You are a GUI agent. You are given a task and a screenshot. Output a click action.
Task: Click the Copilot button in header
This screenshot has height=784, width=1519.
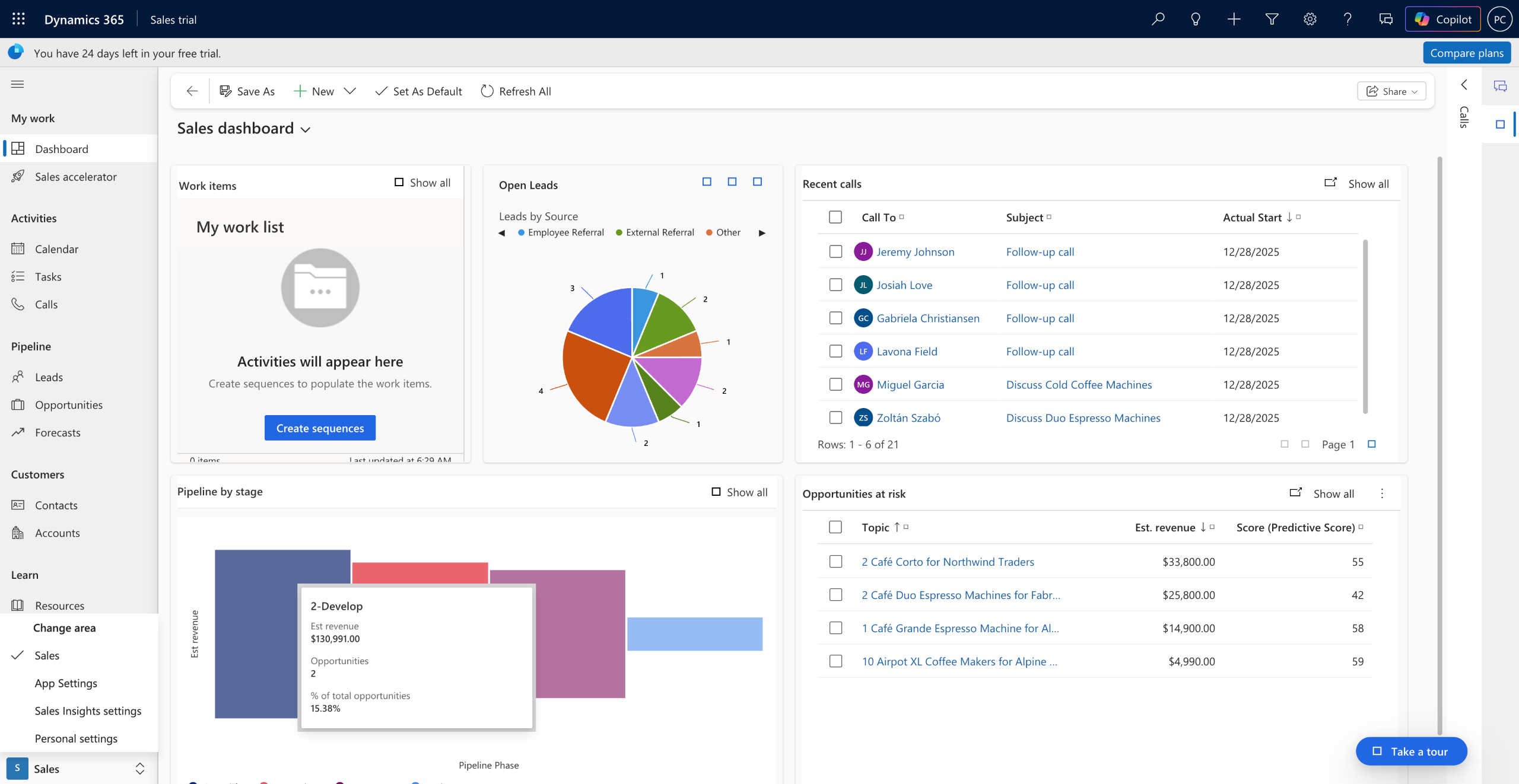tap(1442, 19)
